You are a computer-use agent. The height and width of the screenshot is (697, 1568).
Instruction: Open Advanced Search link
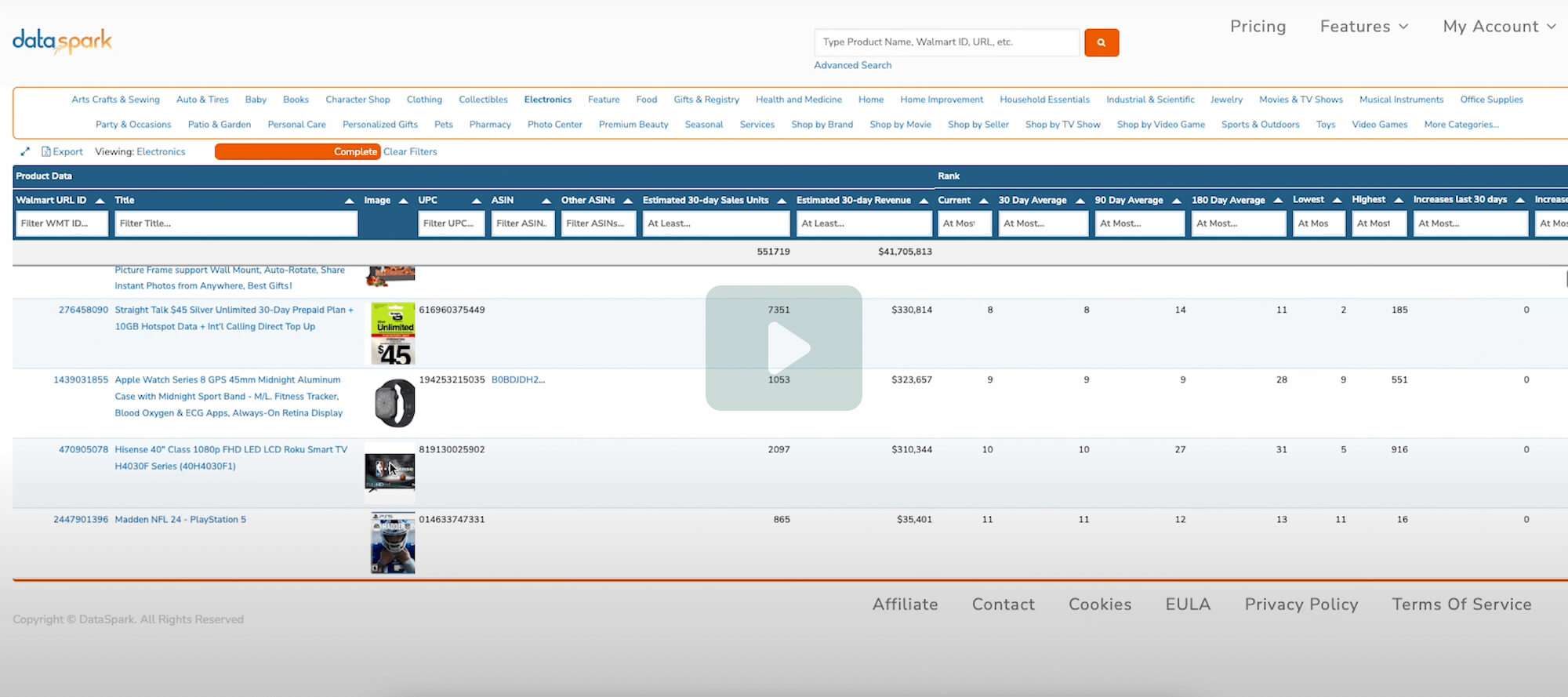coord(852,65)
